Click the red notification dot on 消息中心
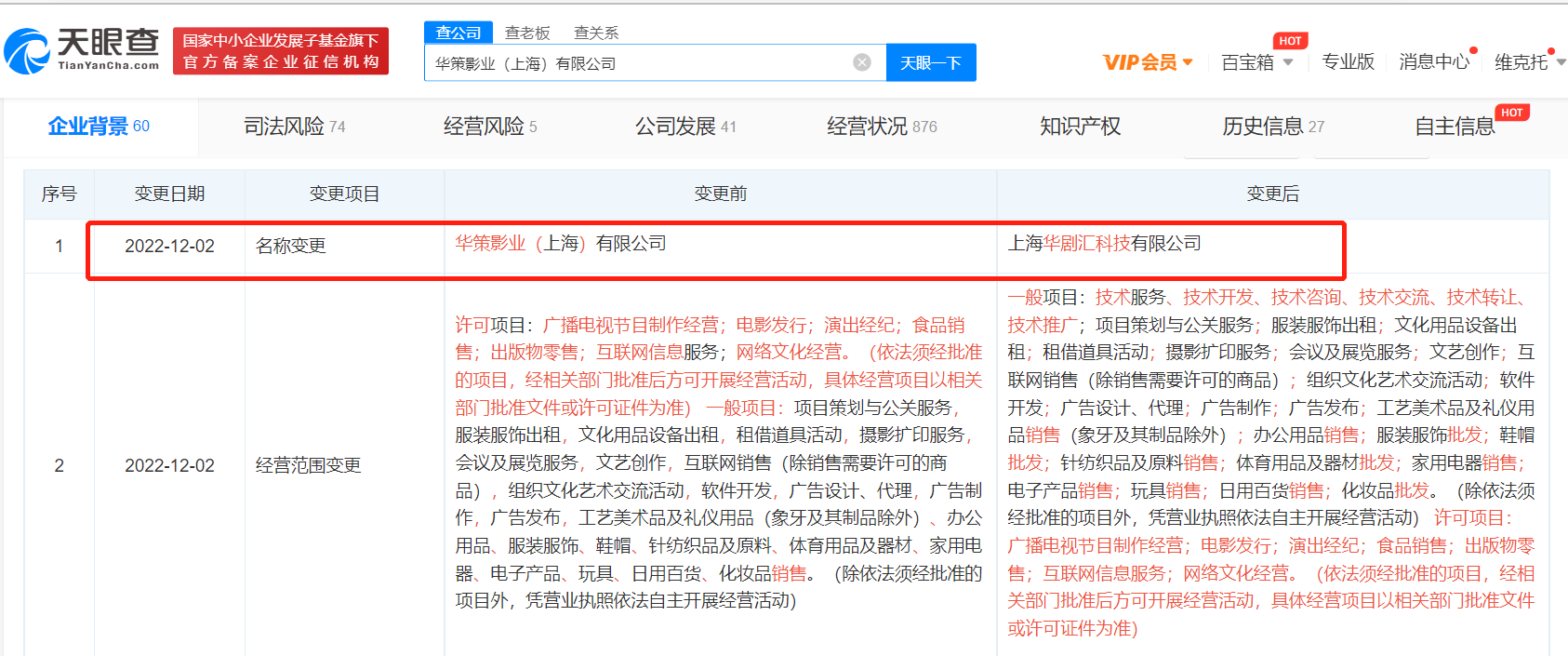 pos(1473,50)
